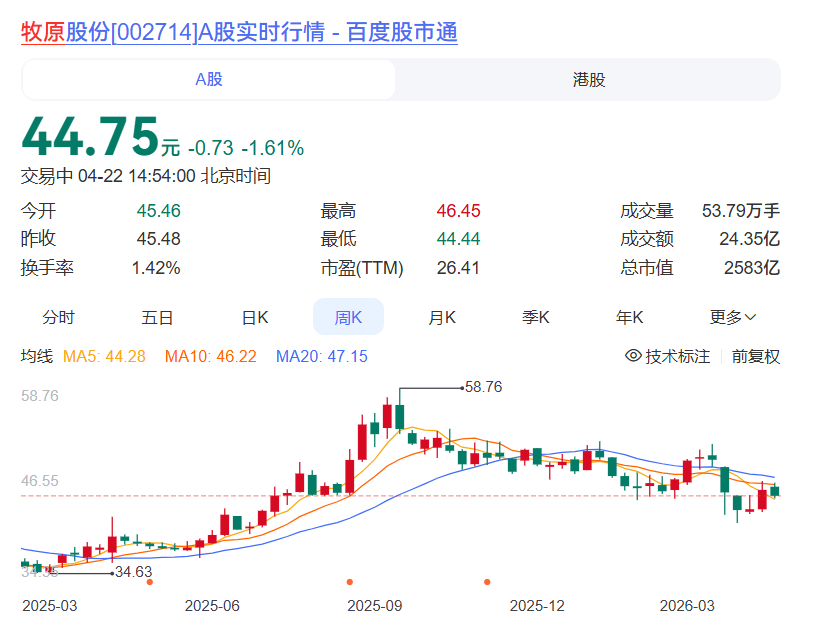
Task: Click the 34.63 lowest price annotation
Action: coord(133,572)
